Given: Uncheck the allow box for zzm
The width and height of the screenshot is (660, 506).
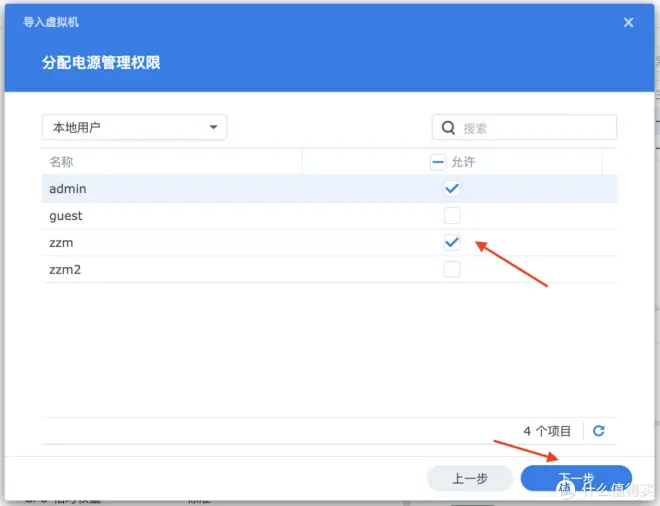Looking at the screenshot, I should (x=452, y=242).
